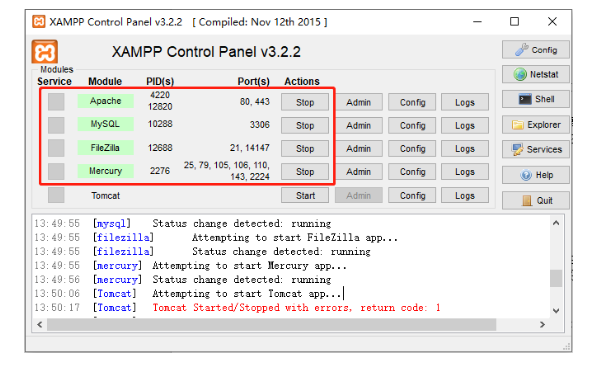View FileZilla Logs
This screenshot has height=366, width=590.
tap(465, 149)
